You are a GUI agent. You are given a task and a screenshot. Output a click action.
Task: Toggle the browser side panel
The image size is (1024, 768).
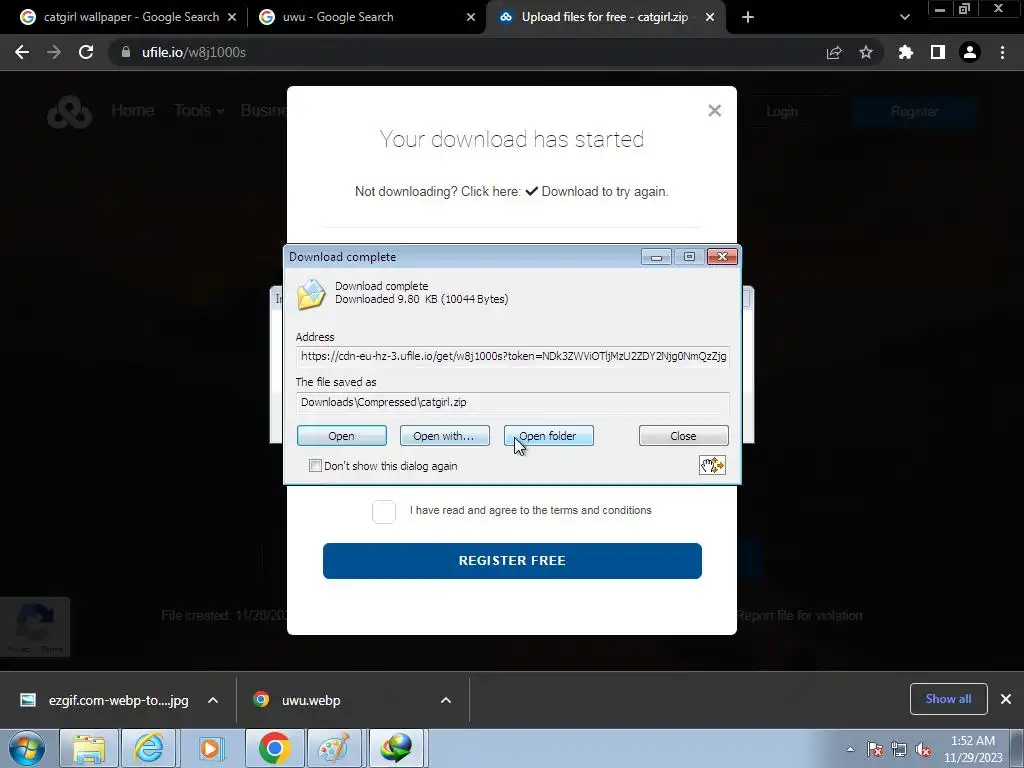[x=938, y=52]
